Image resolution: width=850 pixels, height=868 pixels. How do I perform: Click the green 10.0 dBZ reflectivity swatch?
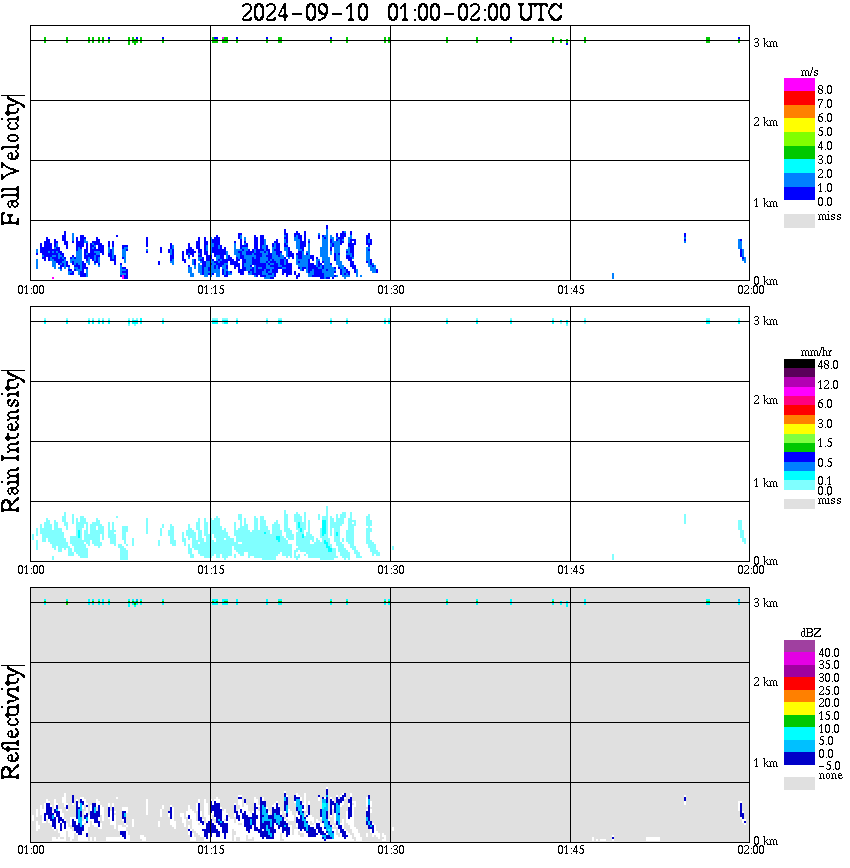pyautogui.click(x=799, y=721)
